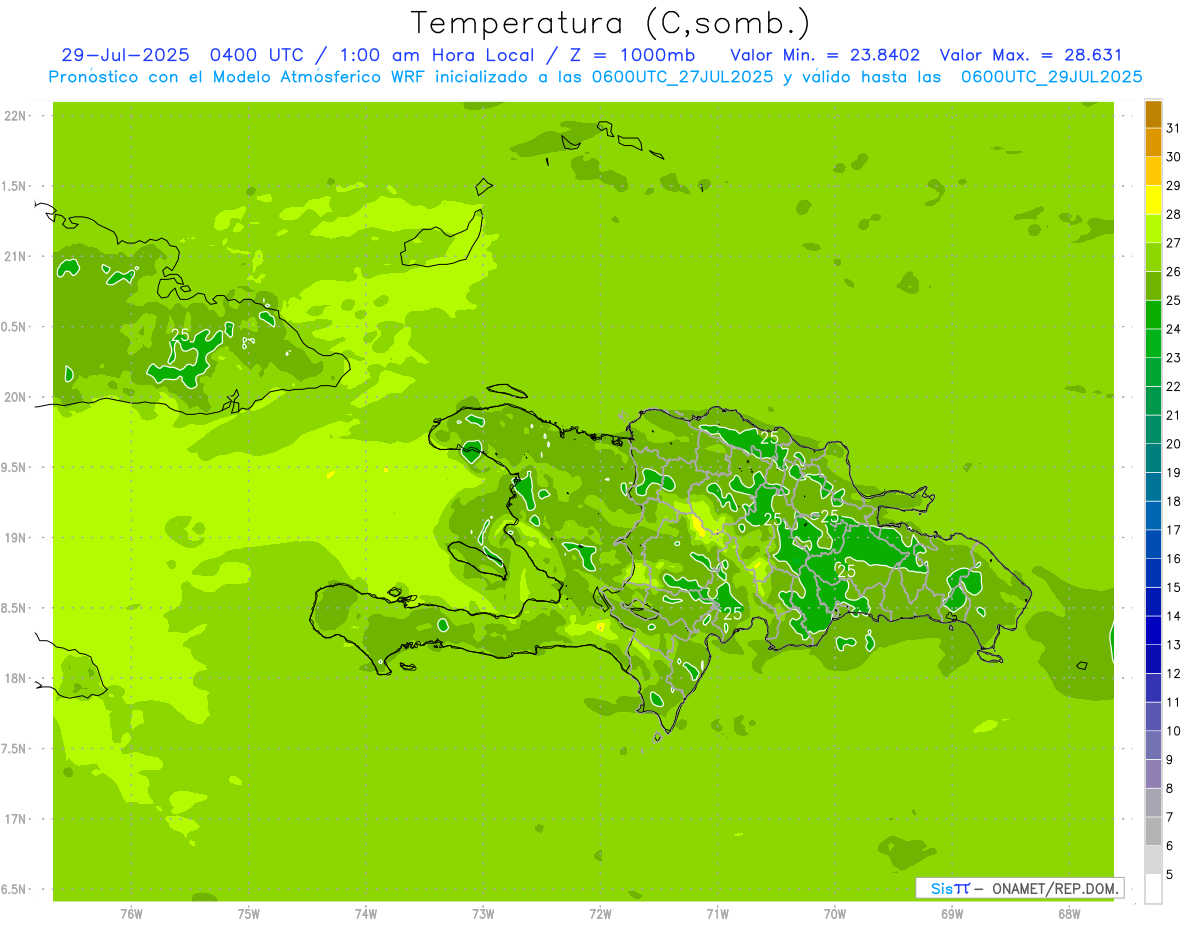Click the orange 30–31 color bar segment

point(1153,143)
